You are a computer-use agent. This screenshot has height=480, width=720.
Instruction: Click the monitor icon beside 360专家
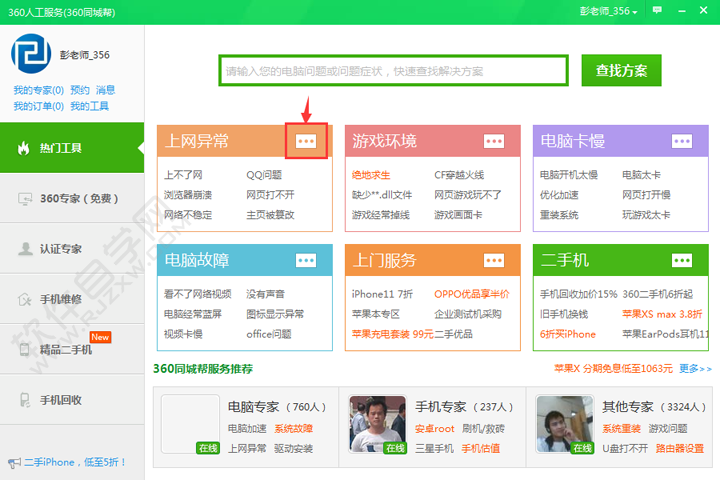click(x=25, y=199)
